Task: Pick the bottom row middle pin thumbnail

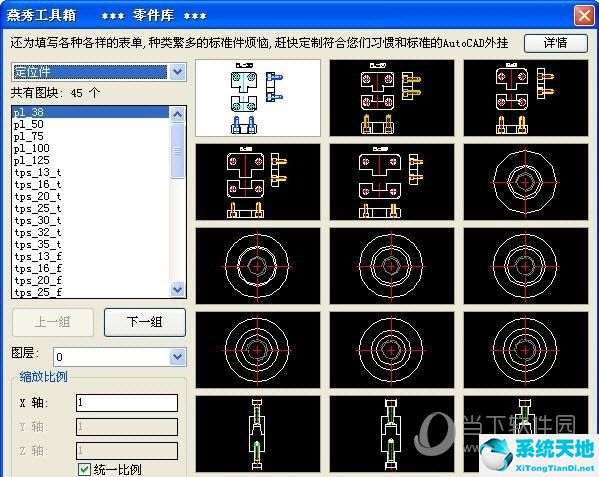Action: click(x=392, y=434)
